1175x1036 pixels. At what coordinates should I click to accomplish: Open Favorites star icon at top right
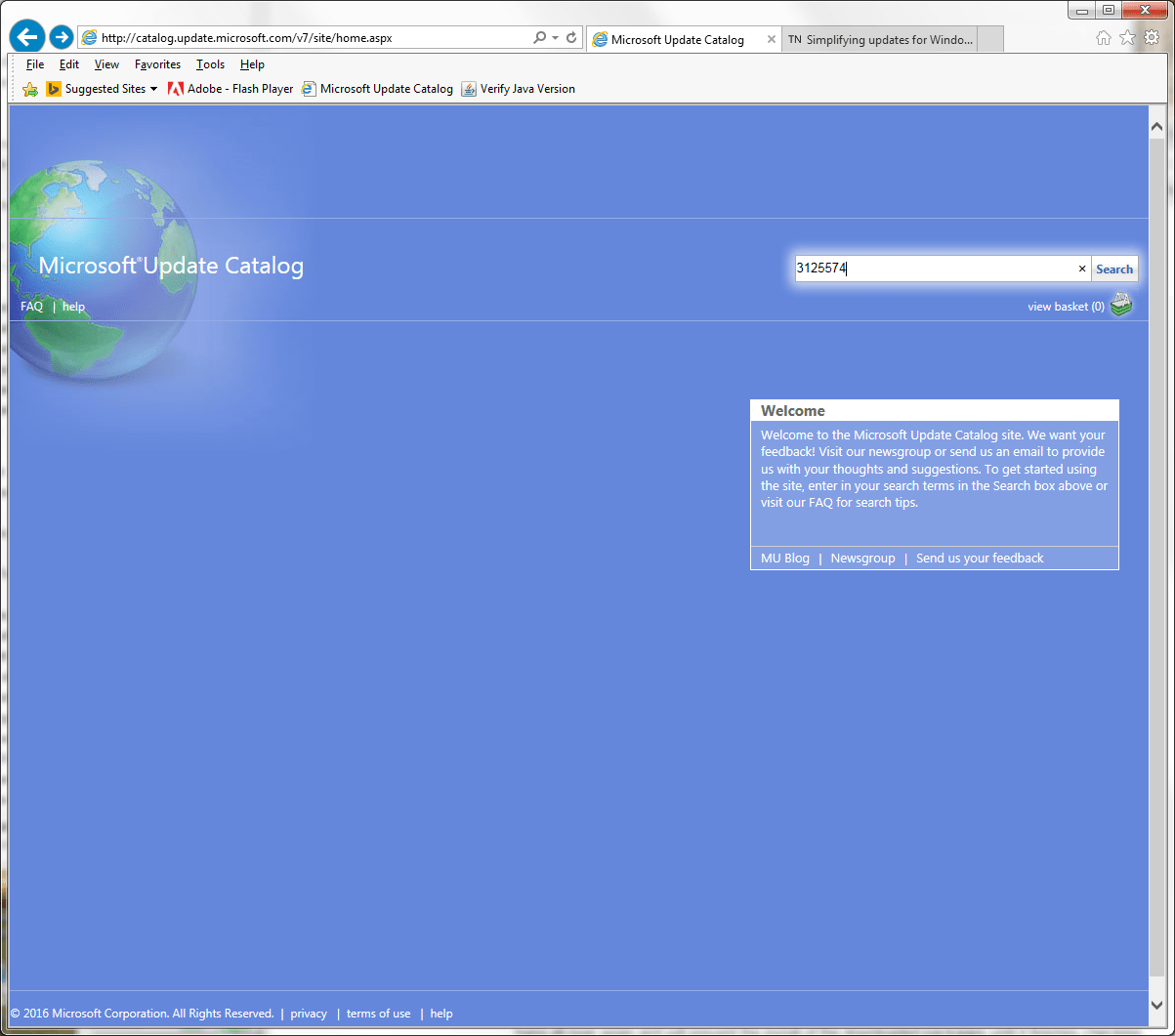1128,37
